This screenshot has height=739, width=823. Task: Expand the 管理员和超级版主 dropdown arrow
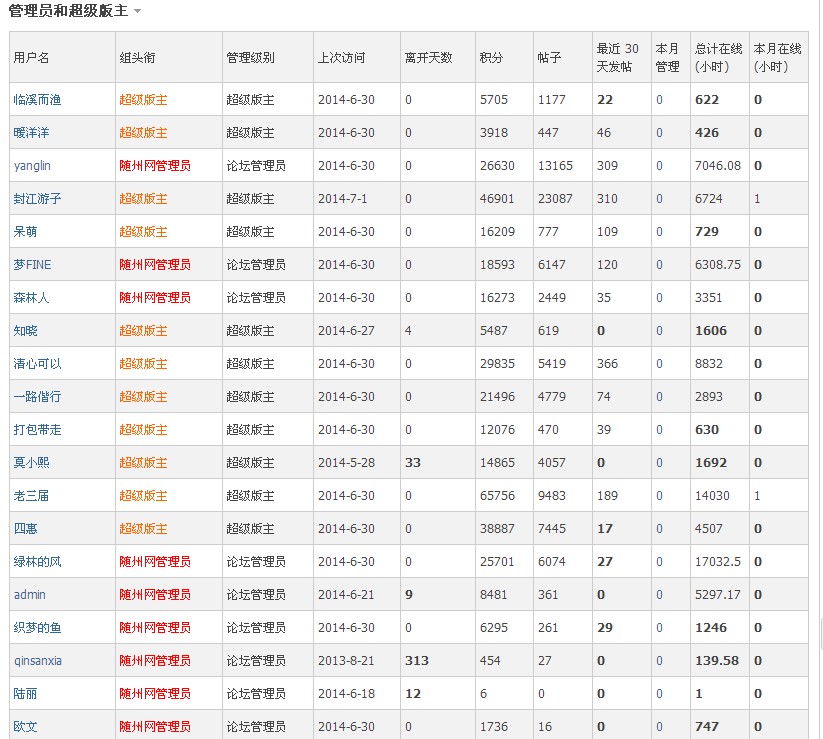click(x=138, y=11)
